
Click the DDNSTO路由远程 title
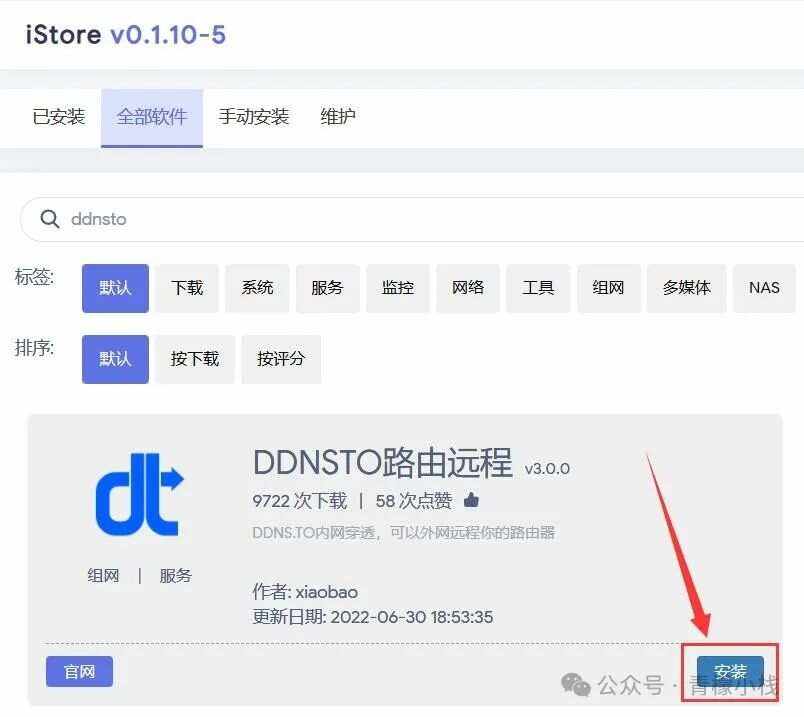click(383, 463)
